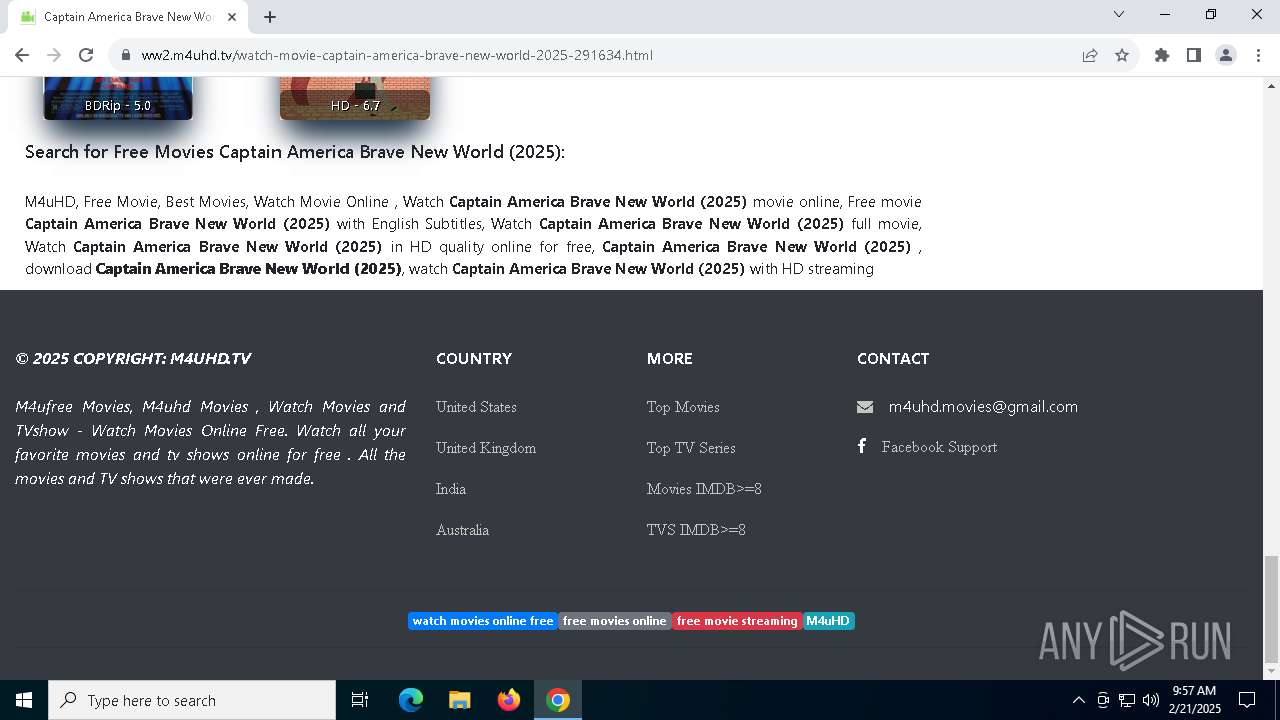Open File Explorer from taskbar

[459, 700]
